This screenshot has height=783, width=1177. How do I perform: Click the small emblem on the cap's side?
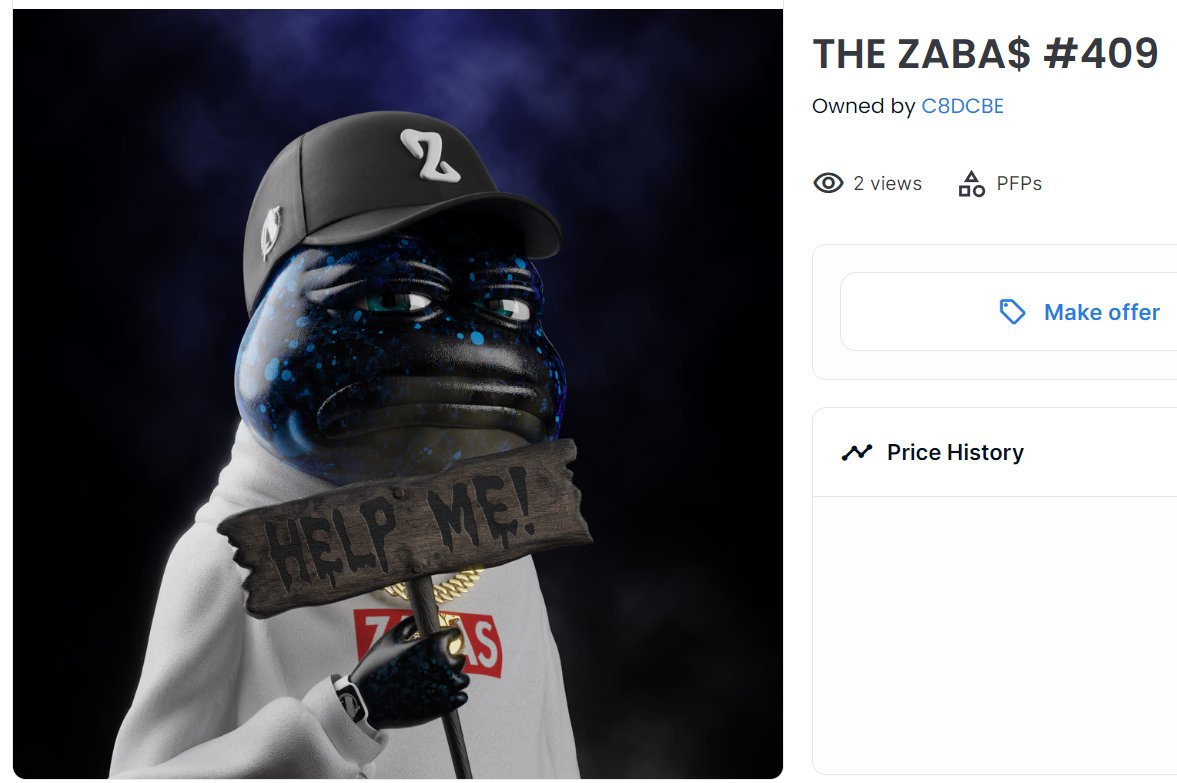tap(270, 231)
